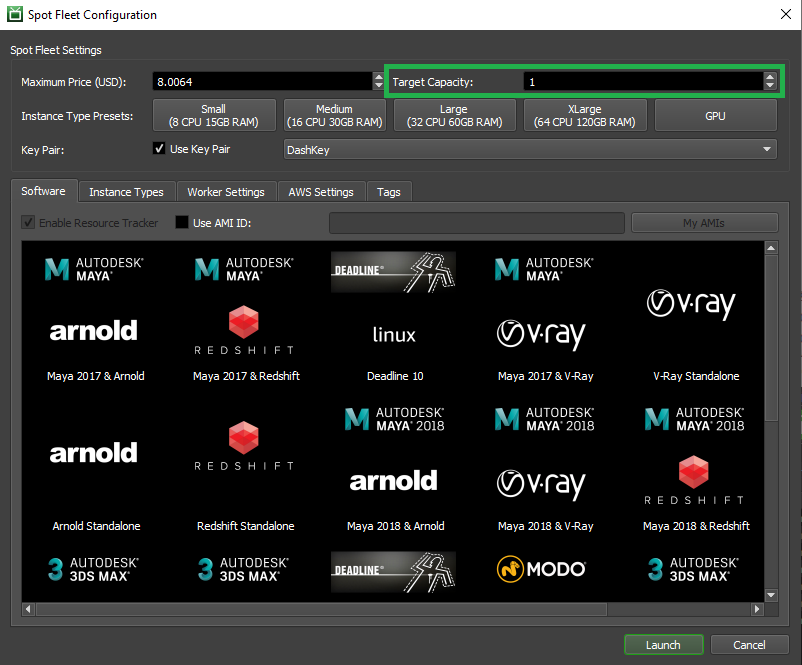
Task: Apply the Medium instance preset
Action: coord(335,116)
